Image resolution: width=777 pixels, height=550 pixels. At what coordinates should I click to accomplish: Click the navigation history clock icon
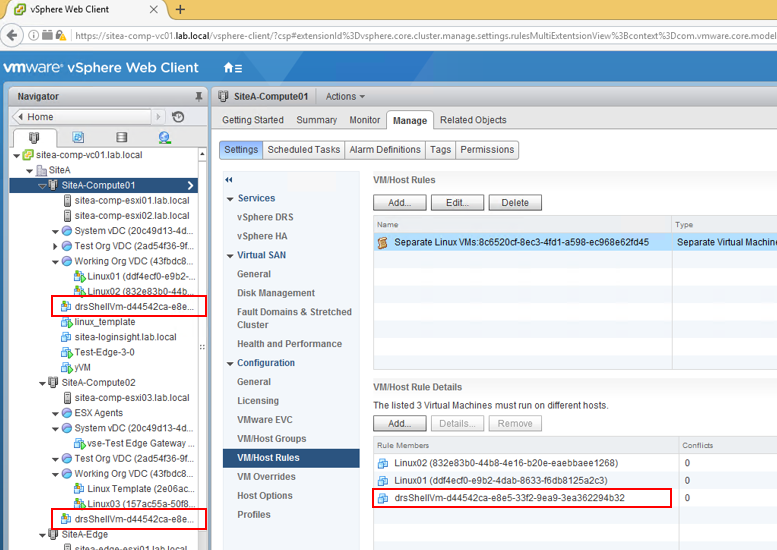tap(179, 117)
